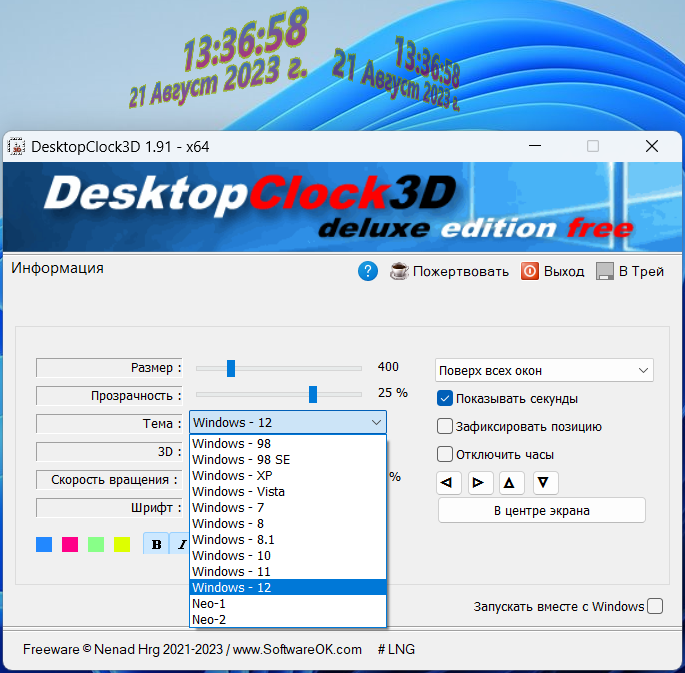Click the Информация label
This screenshot has width=685, height=673.
click(57, 268)
